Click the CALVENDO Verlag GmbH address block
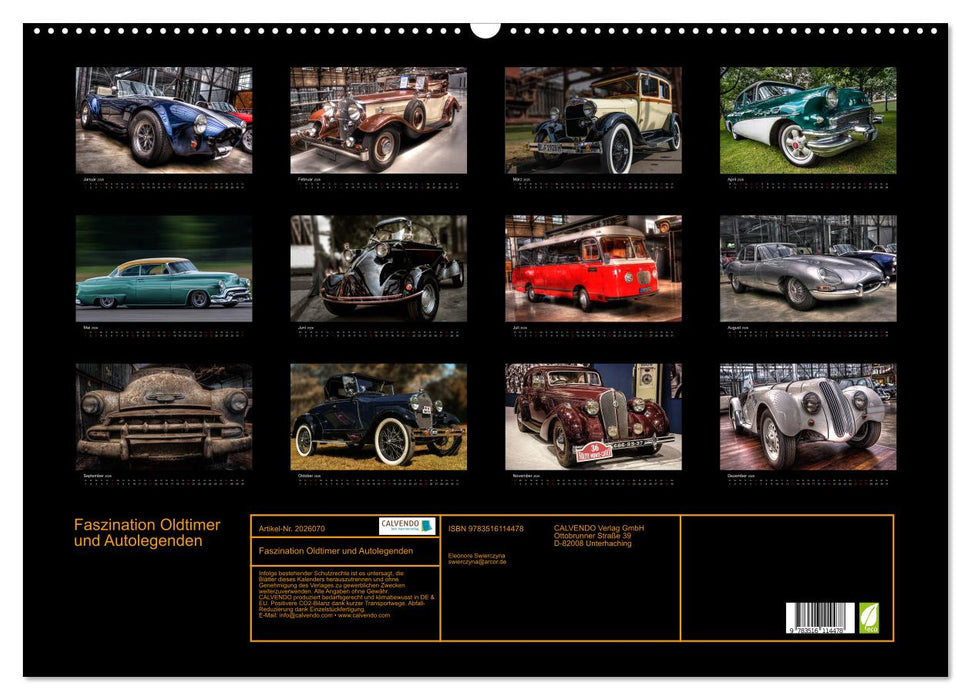Image resolution: width=971 pixels, height=700 pixels. click(x=598, y=533)
